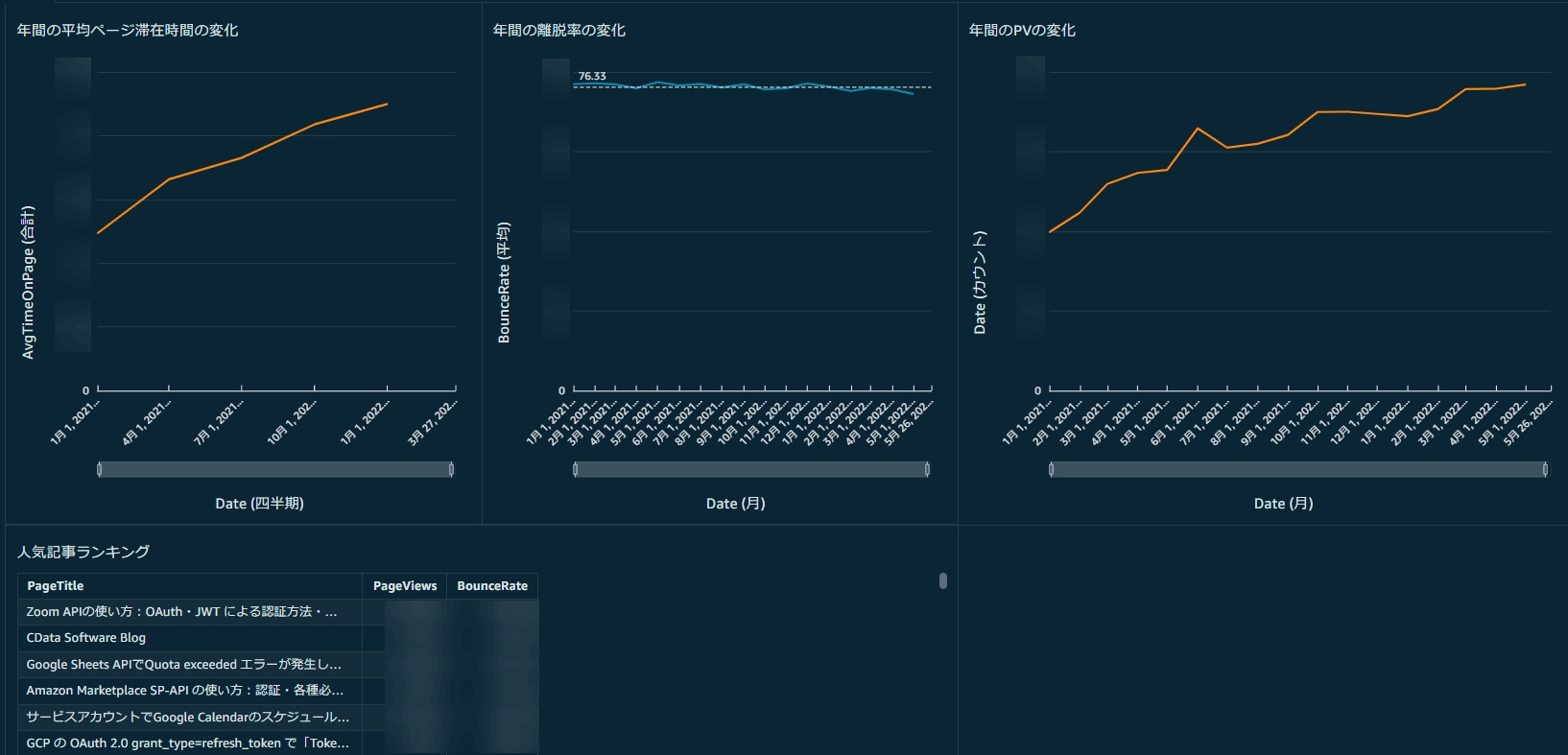
Task: Select the 'Zoom APIの使い方' table row
Action: coord(278,612)
